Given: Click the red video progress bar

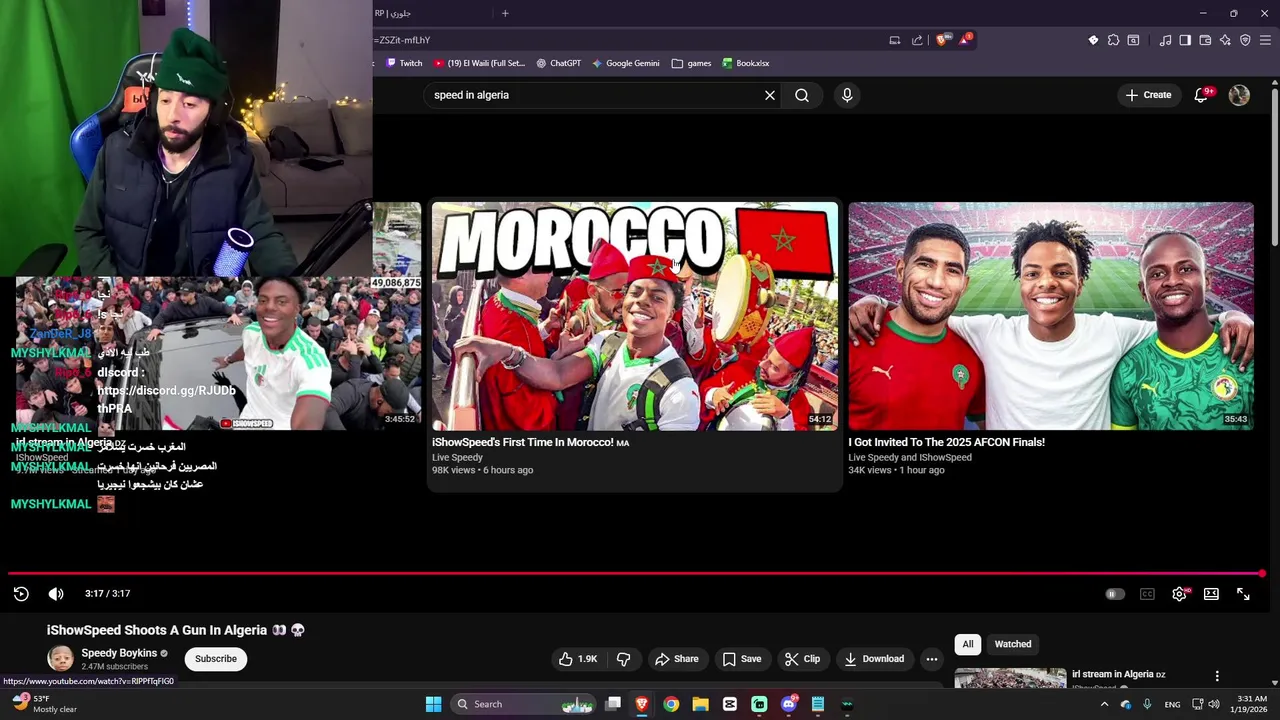Looking at the screenshot, I should (x=636, y=574).
